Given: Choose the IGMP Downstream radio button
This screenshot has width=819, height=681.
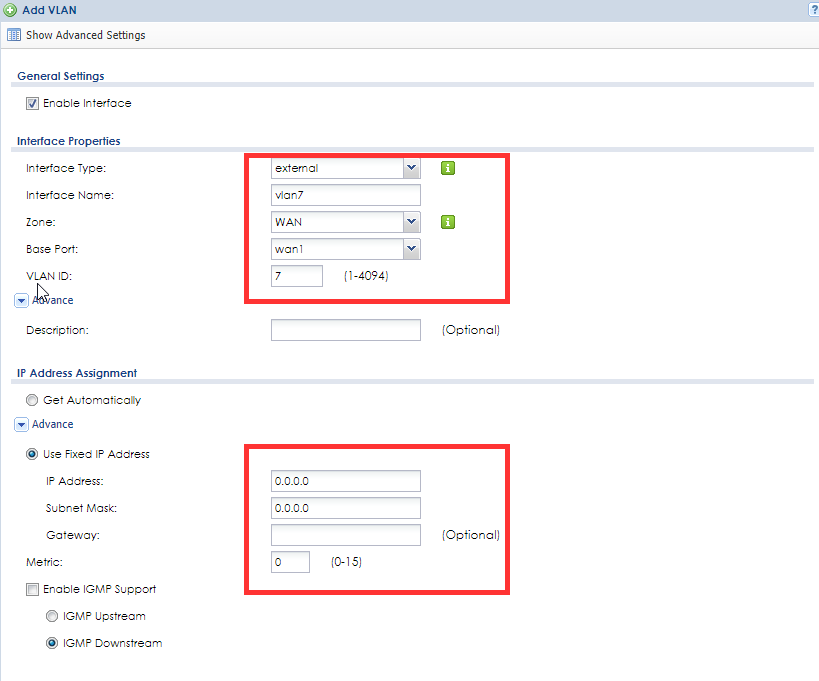Looking at the screenshot, I should pyautogui.click(x=52, y=643).
